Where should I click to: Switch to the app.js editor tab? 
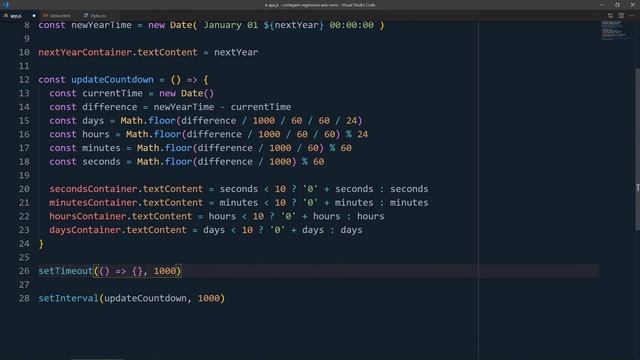(19, 16)
